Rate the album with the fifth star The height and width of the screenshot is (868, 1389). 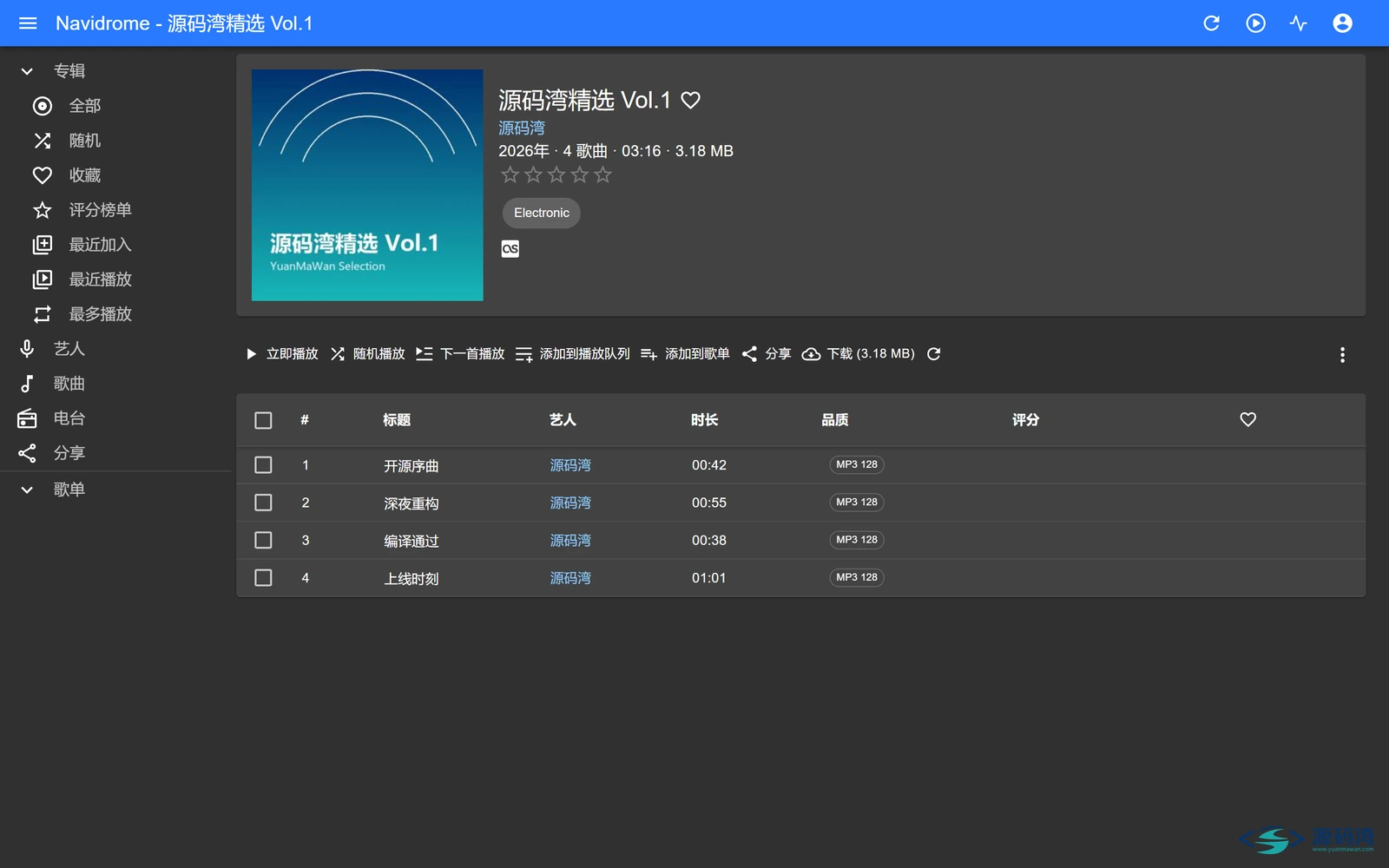click(603, 175)
